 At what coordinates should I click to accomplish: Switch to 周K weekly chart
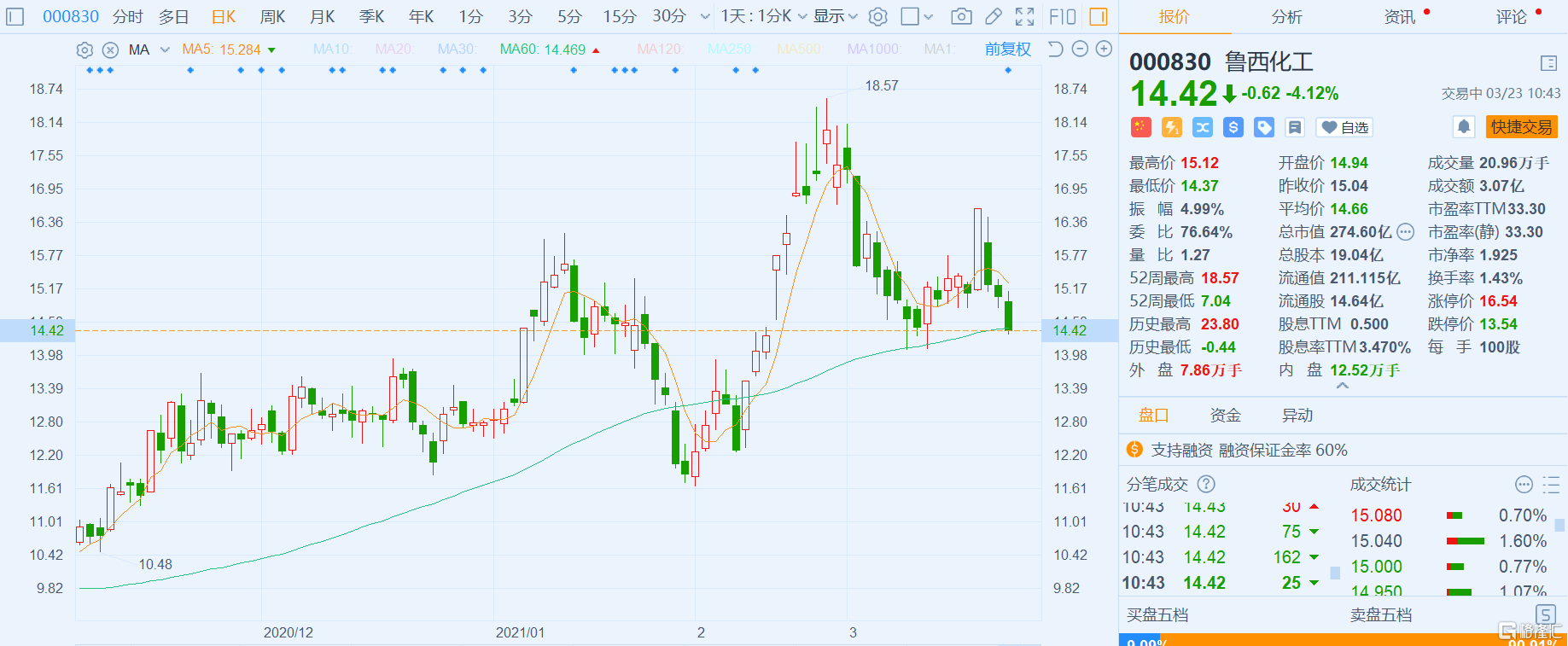(272, 16)
